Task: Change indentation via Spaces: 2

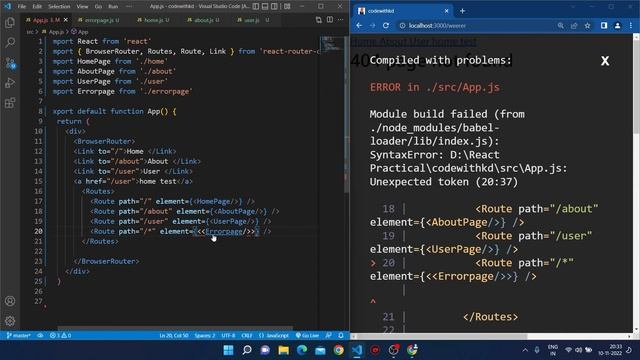Action: [204, 336]
